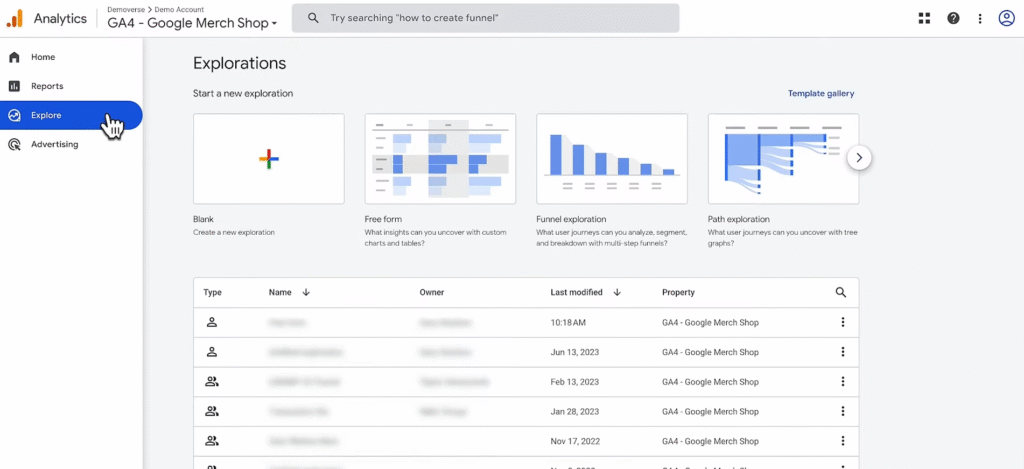Click the "Free form" template title
Image resolution: width=1024 pixels, height=469 pixels.
383,219
